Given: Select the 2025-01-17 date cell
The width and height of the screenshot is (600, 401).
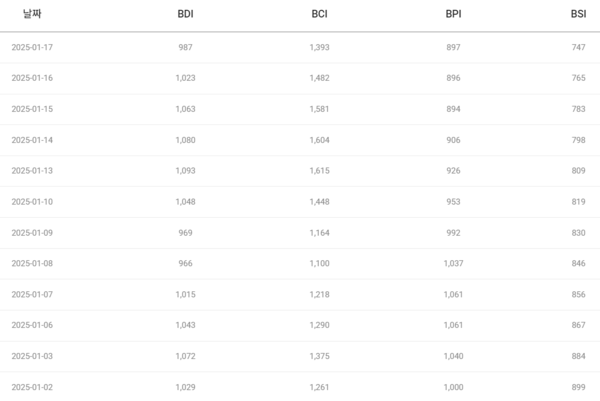Looking at the screenshot, I should click(32, 47).
